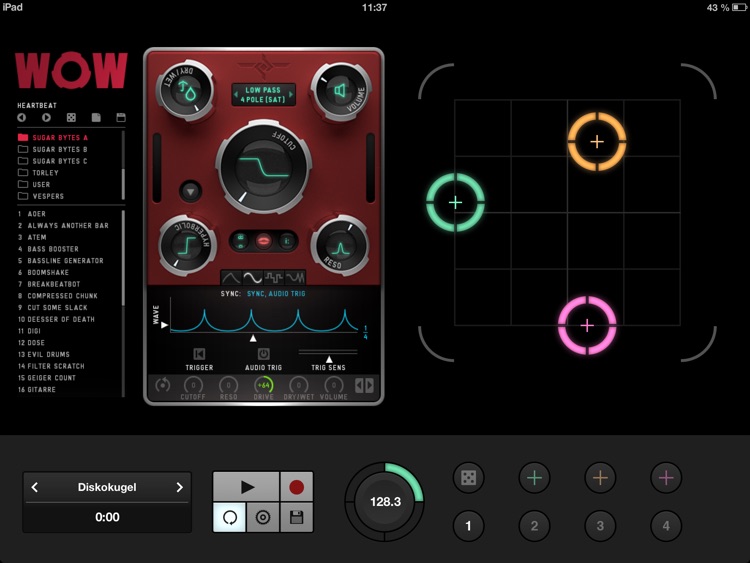Click the green plus assign button
This screenshot has width=750, height=563.
tap(534, 477)
